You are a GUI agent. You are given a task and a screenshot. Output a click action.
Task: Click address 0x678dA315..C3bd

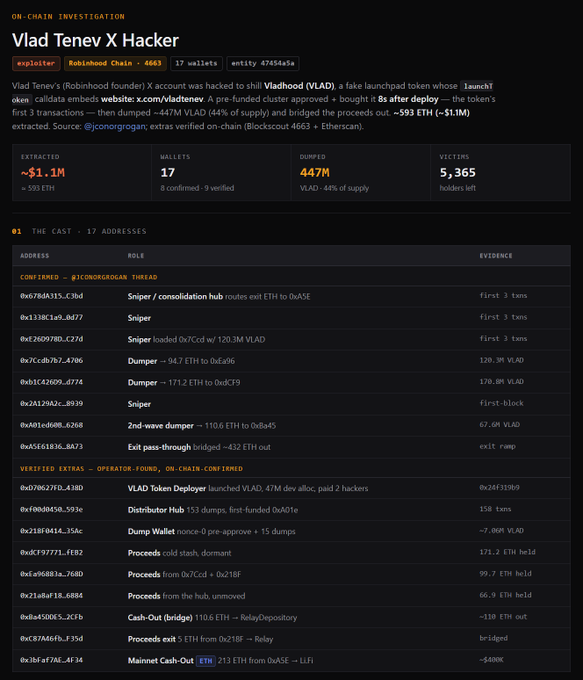click(x=52, y=296)
